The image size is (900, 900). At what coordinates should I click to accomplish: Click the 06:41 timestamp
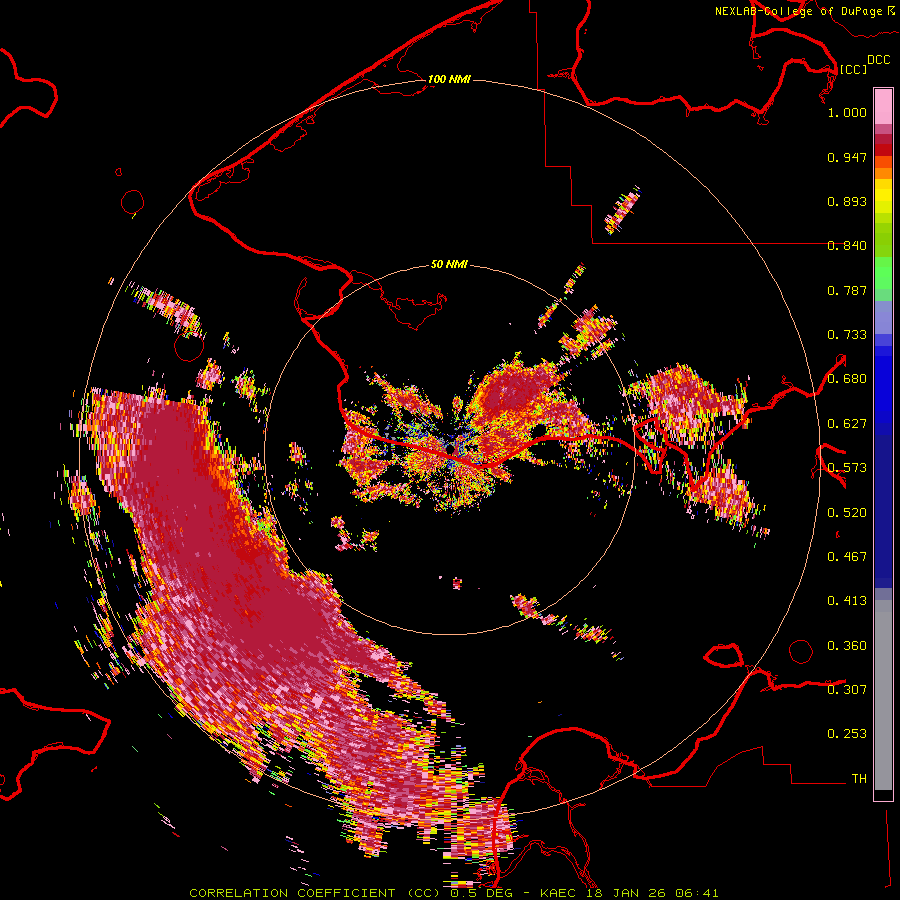tap(697, 893)
